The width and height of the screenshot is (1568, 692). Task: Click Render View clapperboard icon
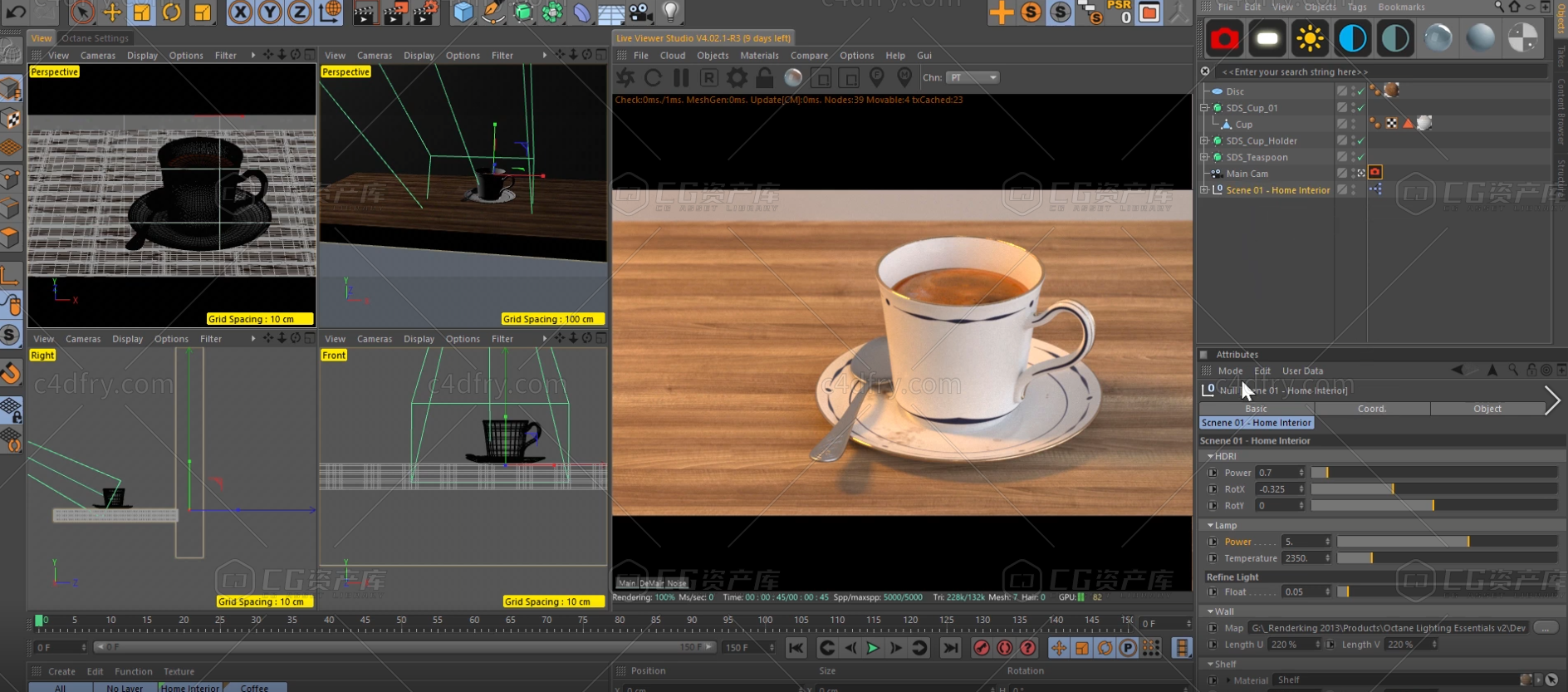pyautogui.click(x=365, y=12)
